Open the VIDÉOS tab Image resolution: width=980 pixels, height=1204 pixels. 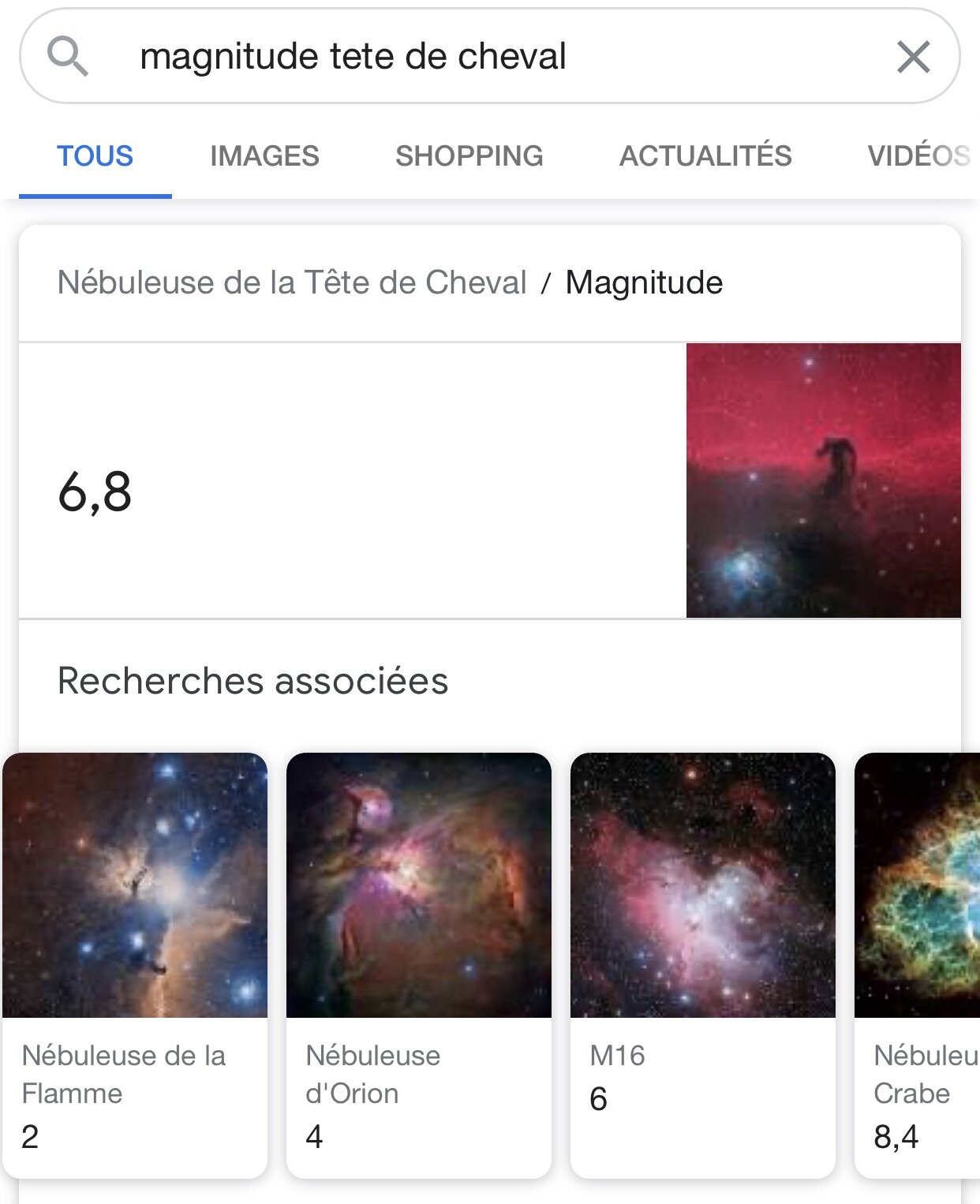click(x=918, y=156)
